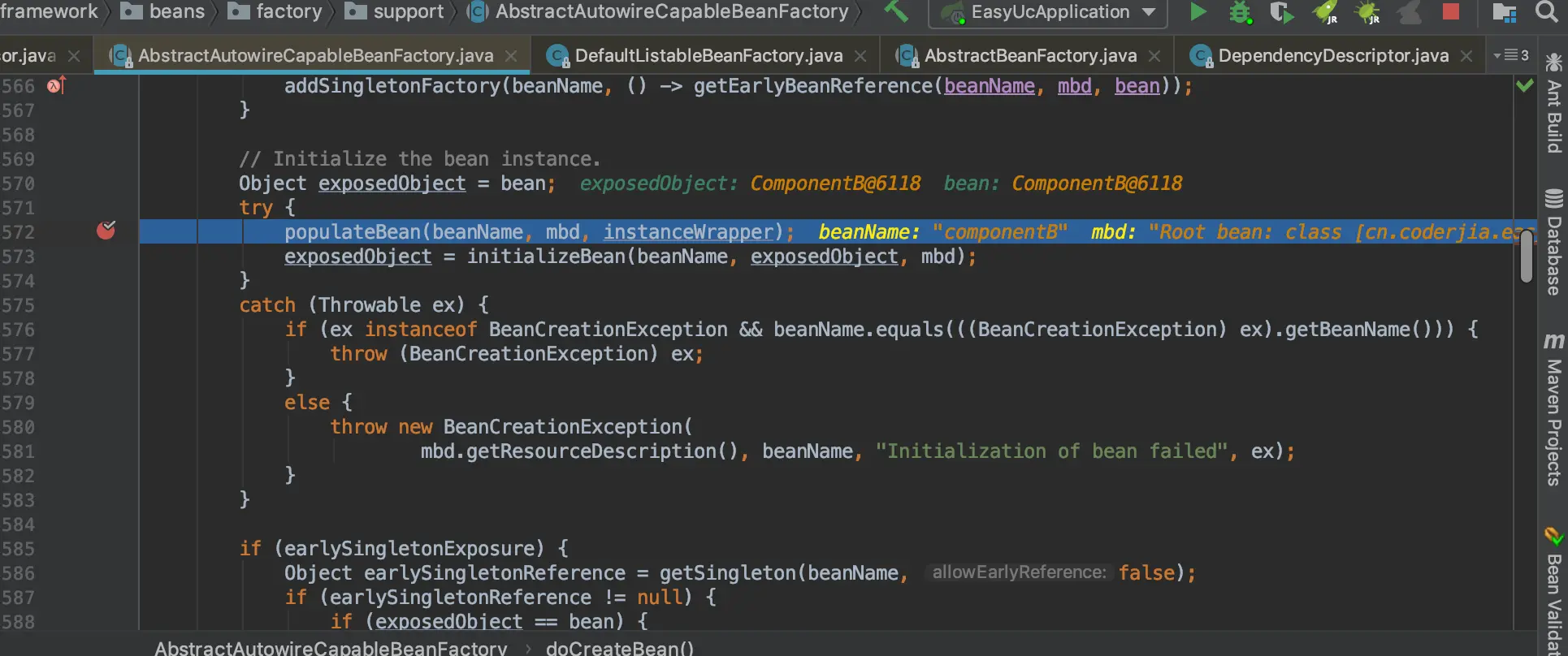Click the allowEarlyReference parameter hint

pyautogui.click(x=1019, y=572)
